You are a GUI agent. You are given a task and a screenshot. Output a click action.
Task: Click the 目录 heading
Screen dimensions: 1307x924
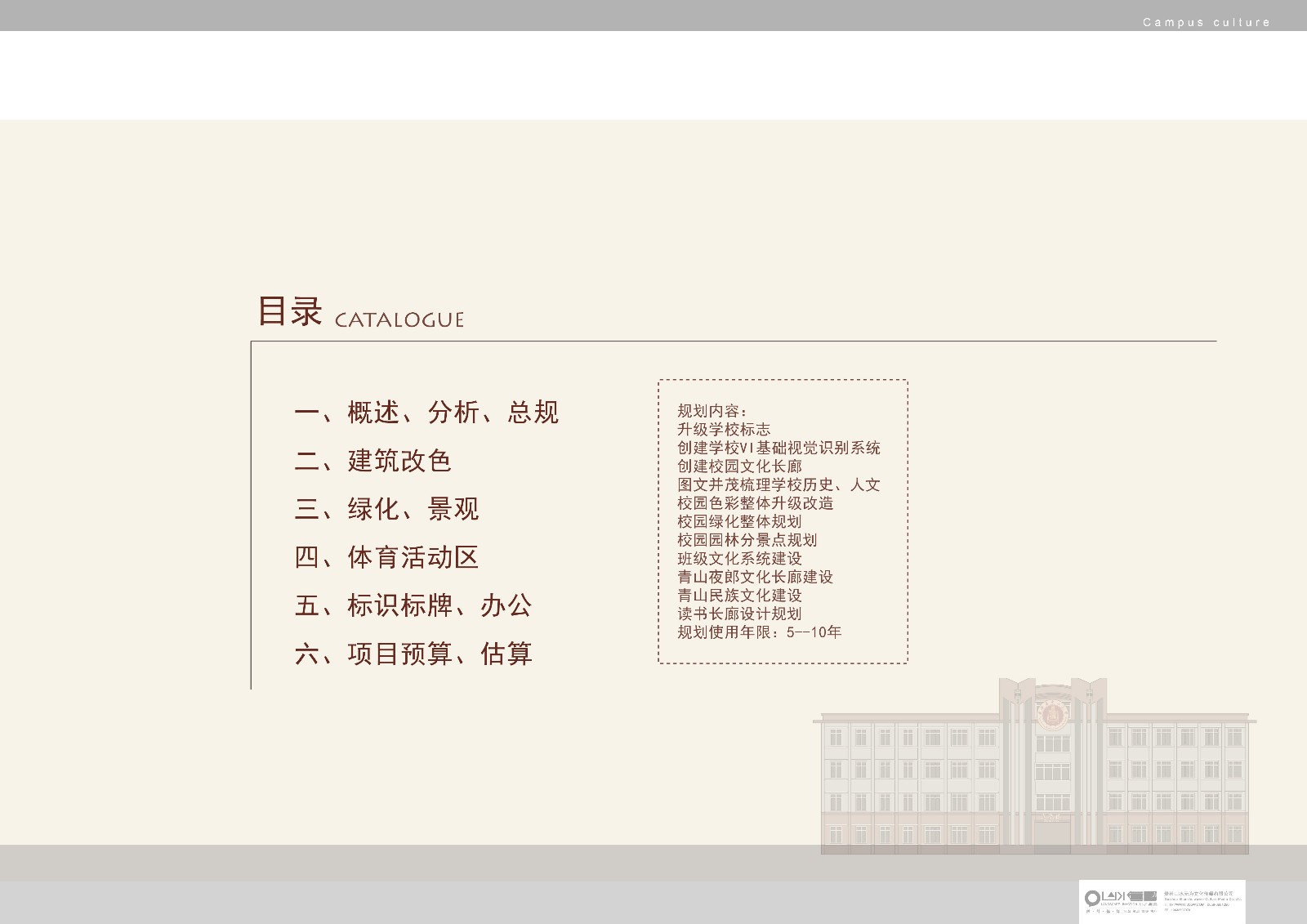click(290, 312)
